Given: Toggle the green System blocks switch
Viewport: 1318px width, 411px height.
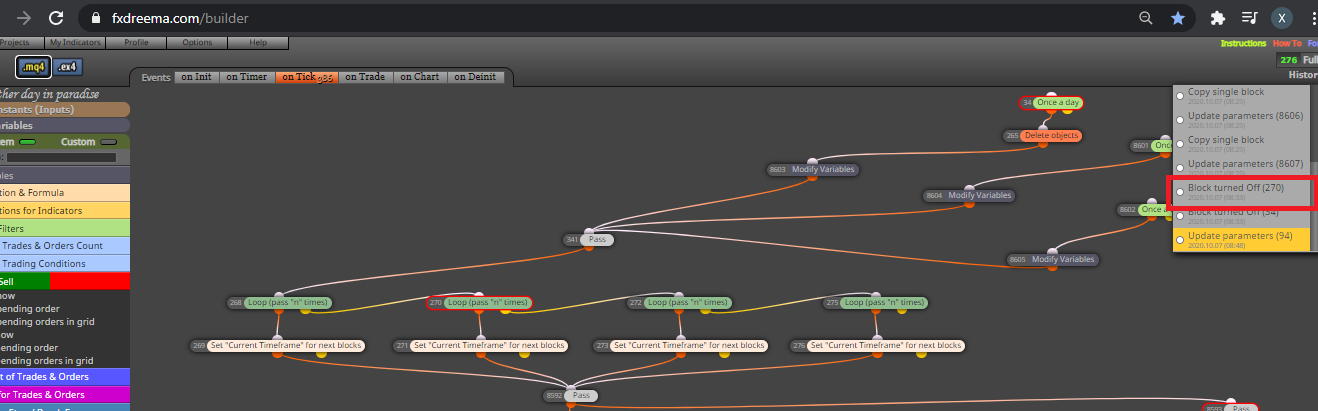Looking at the screenshot, I should tap(27, 142).
